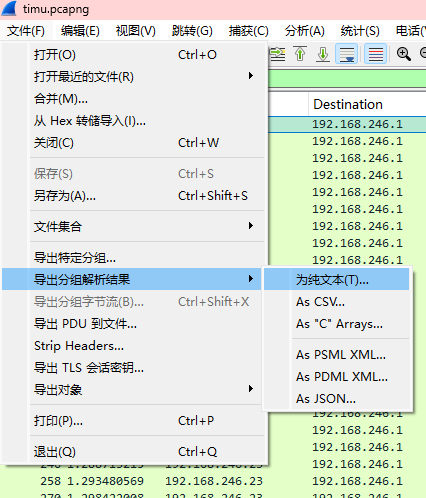Open the 统计(S) menu
The image size is (426, 498).
click(360, 31)
